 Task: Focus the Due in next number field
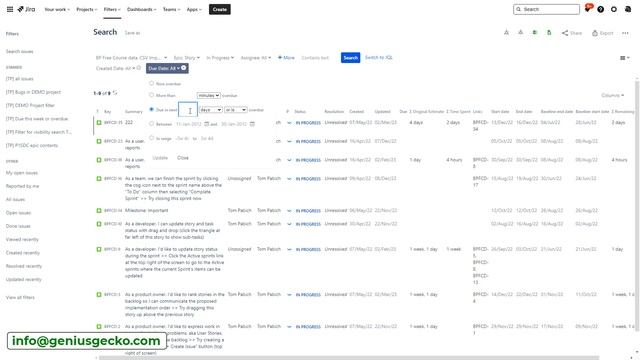click(x=188, y=110)
